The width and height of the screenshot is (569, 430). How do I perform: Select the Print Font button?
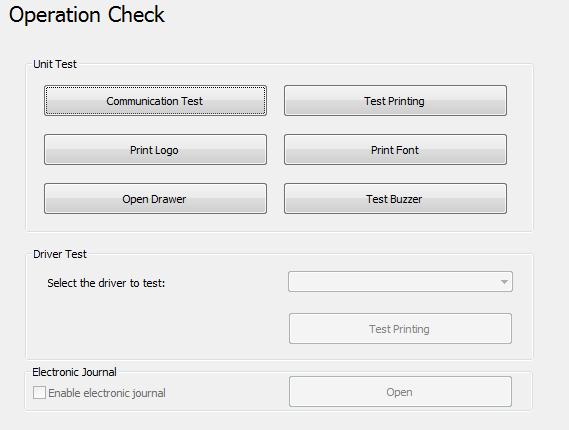tap(395, 150)
